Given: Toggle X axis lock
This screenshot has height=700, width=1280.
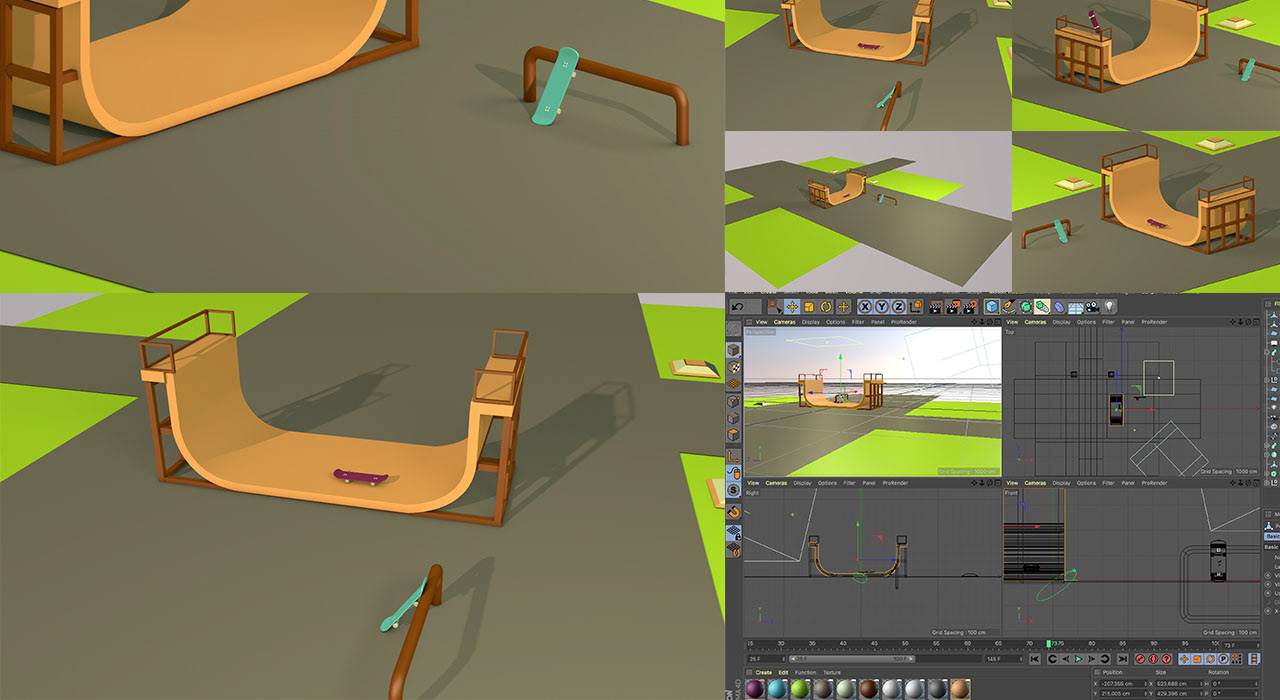Looking at the screenshot, I should [865, 307].
